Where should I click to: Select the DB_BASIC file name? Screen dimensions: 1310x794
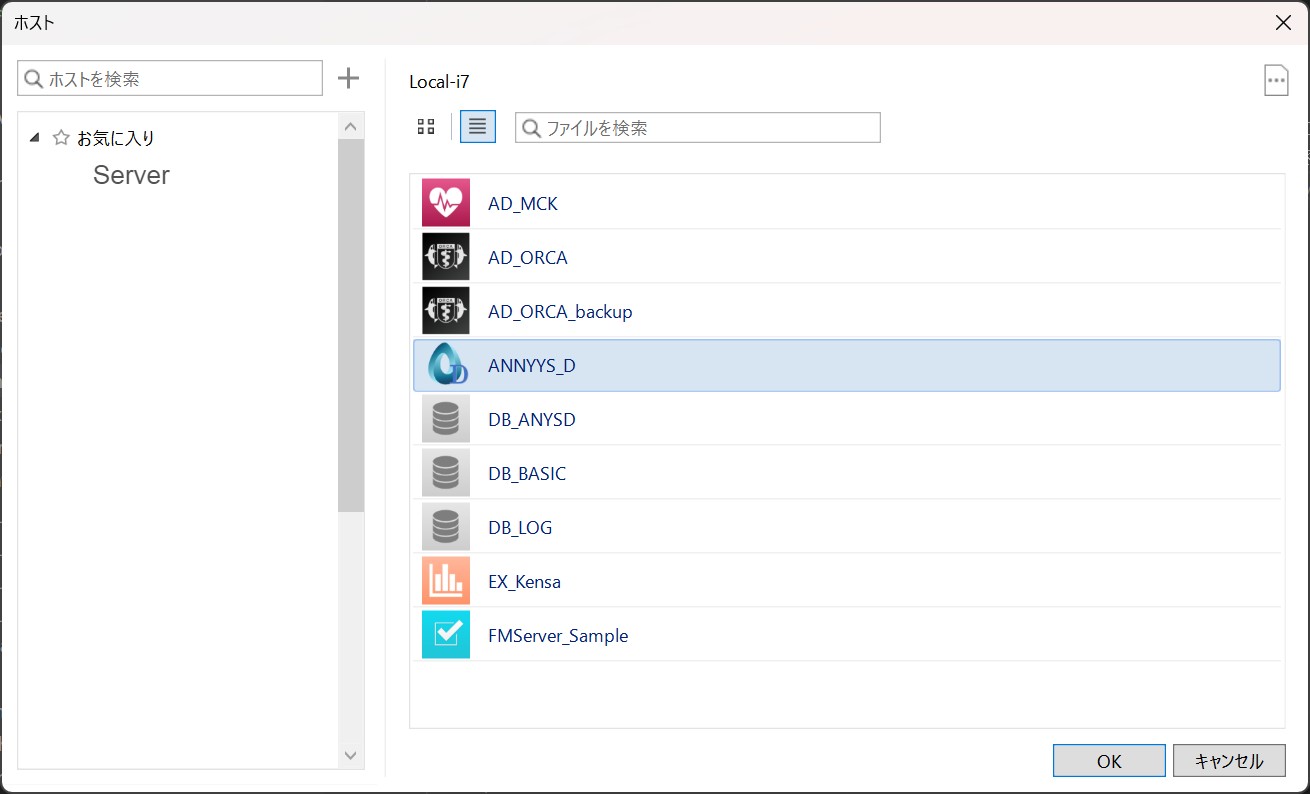[527, 474]
